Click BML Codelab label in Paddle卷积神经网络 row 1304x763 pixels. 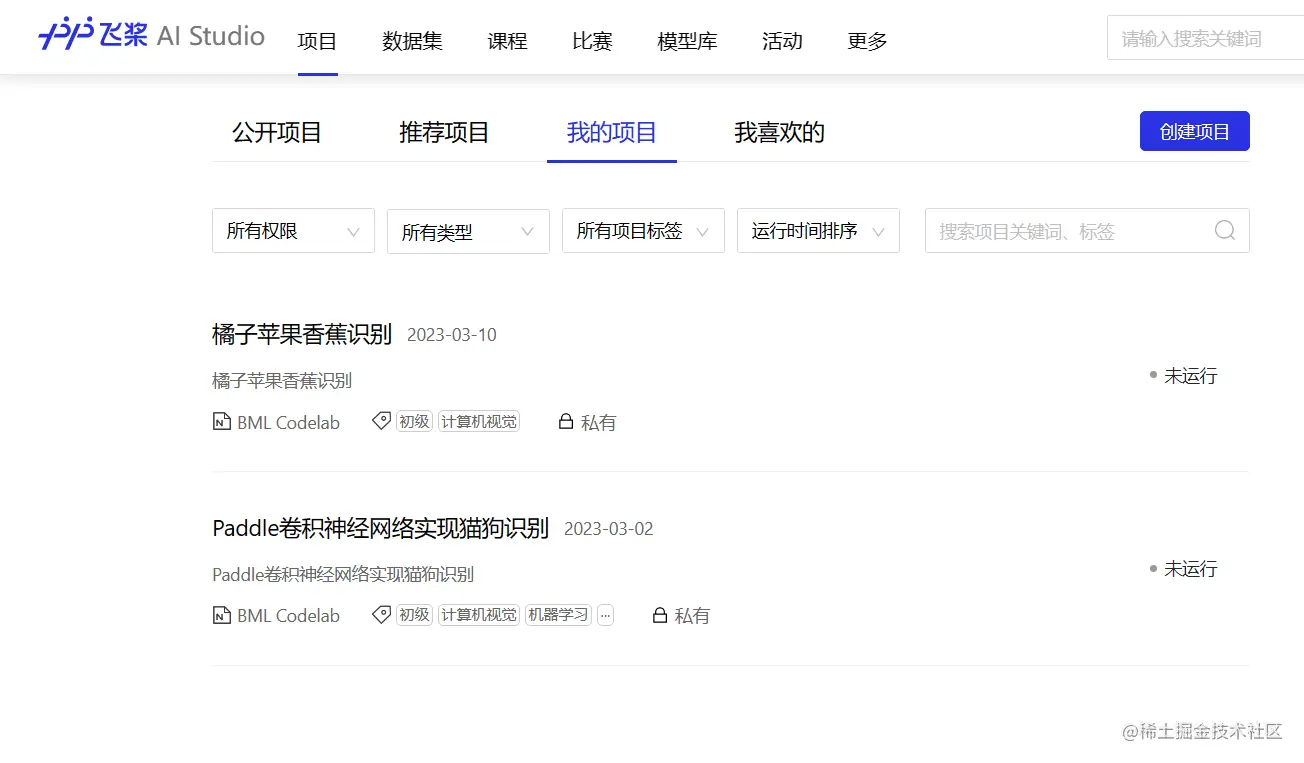click(288, 616)
